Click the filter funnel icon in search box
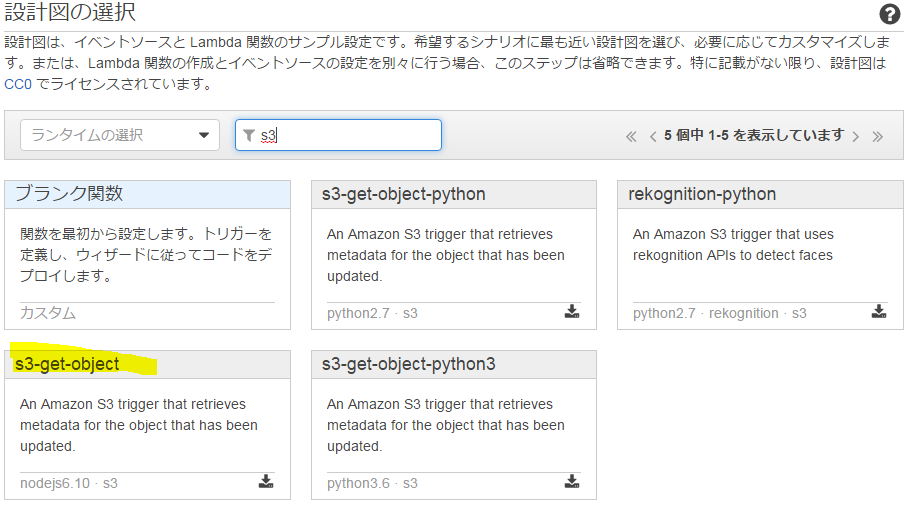This screenshot has height=509, width=904. point(249,135)
